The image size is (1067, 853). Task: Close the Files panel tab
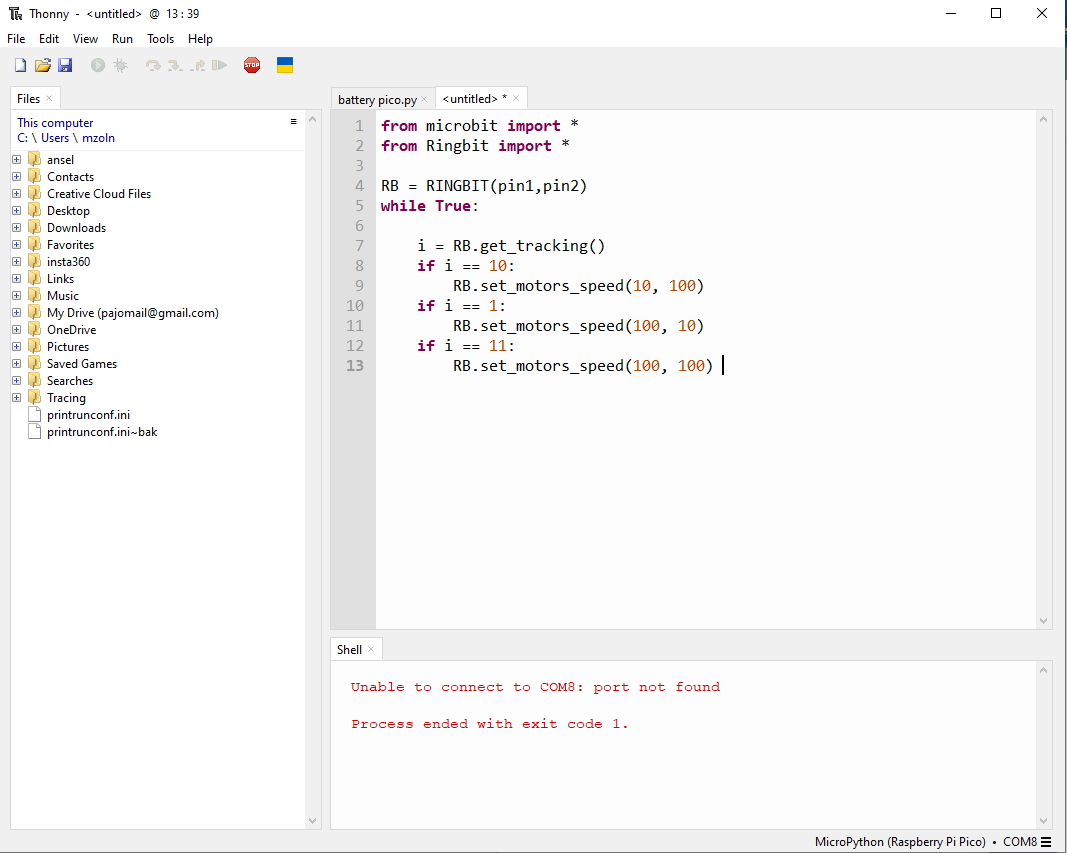tap(49, 99)
